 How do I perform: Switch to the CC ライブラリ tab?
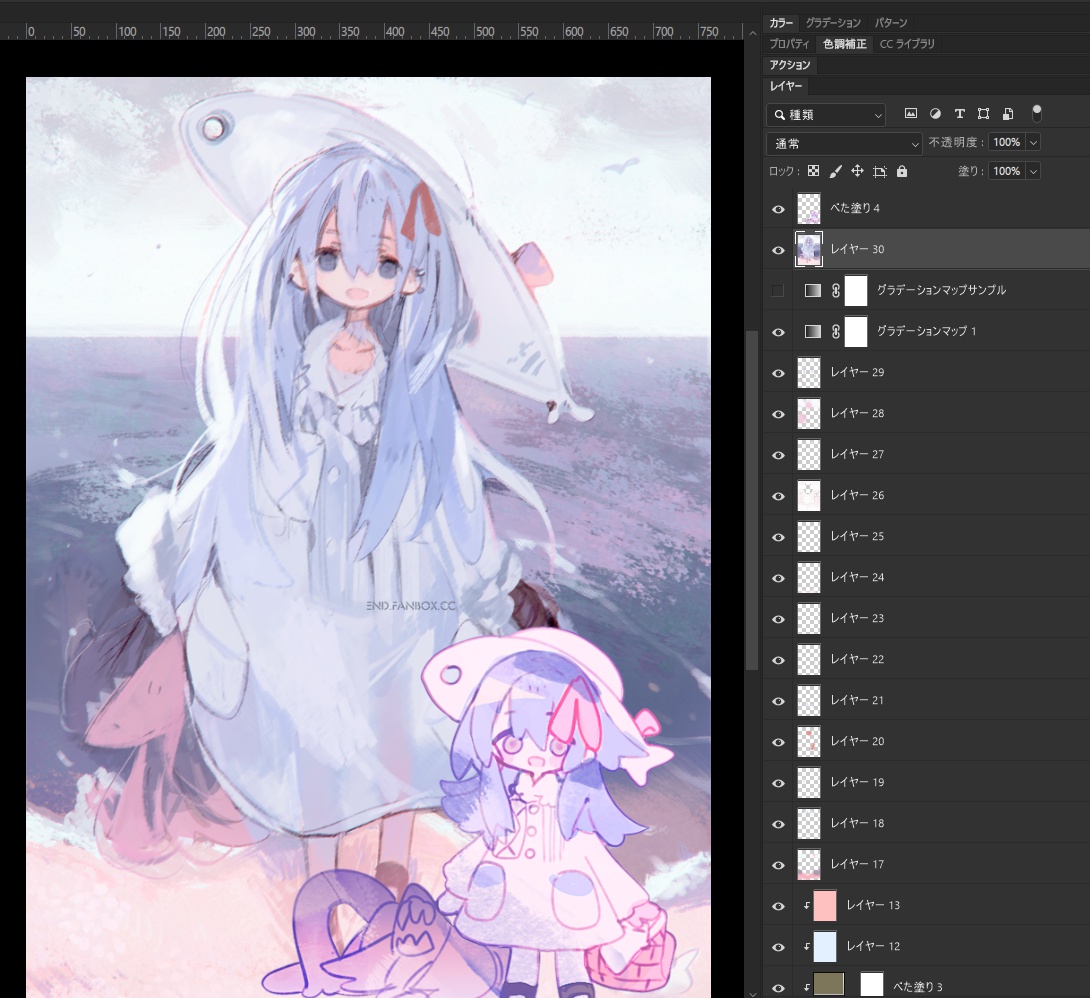coord(907,44)
